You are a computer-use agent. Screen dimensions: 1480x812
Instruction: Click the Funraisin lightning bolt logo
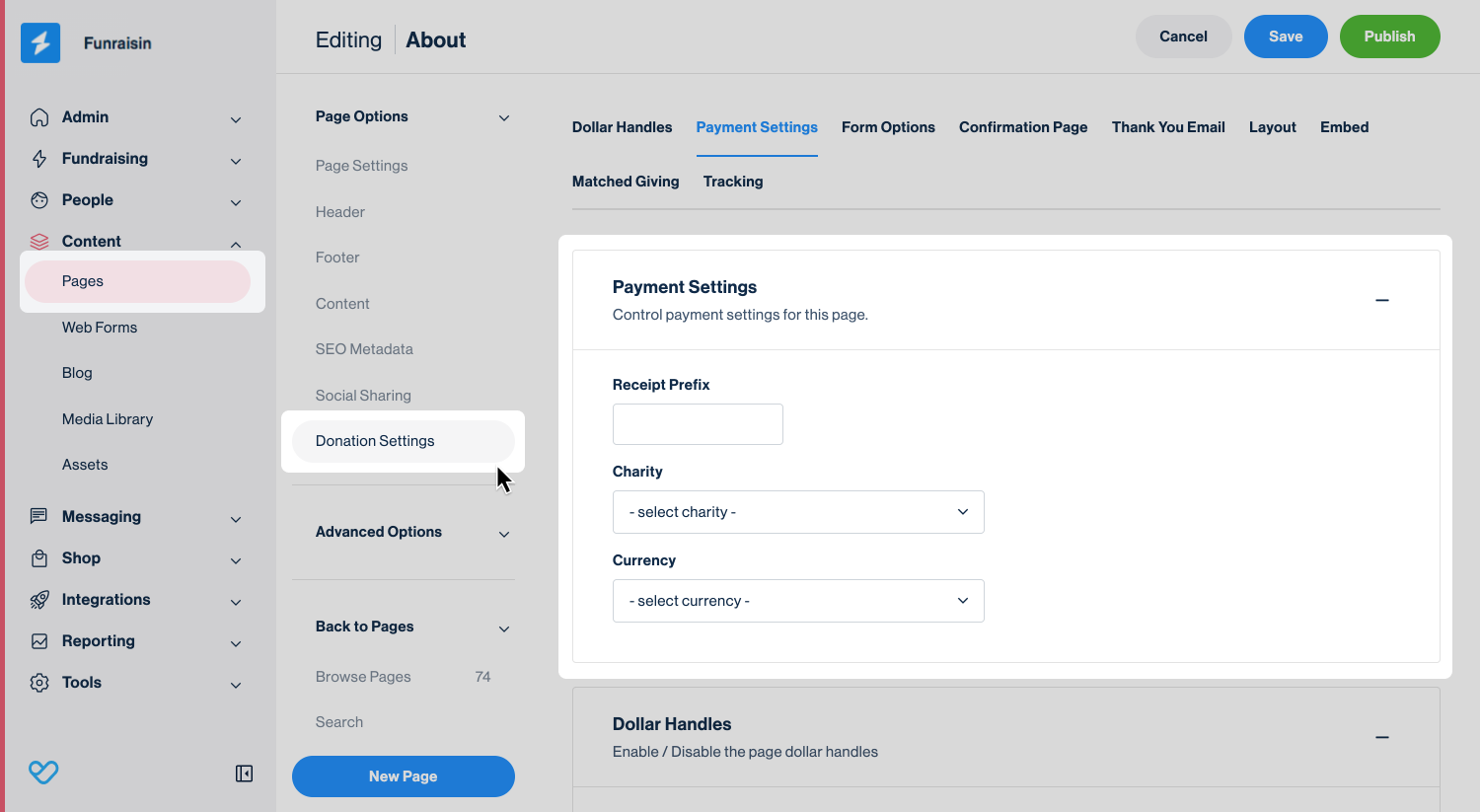coord(40,42)
